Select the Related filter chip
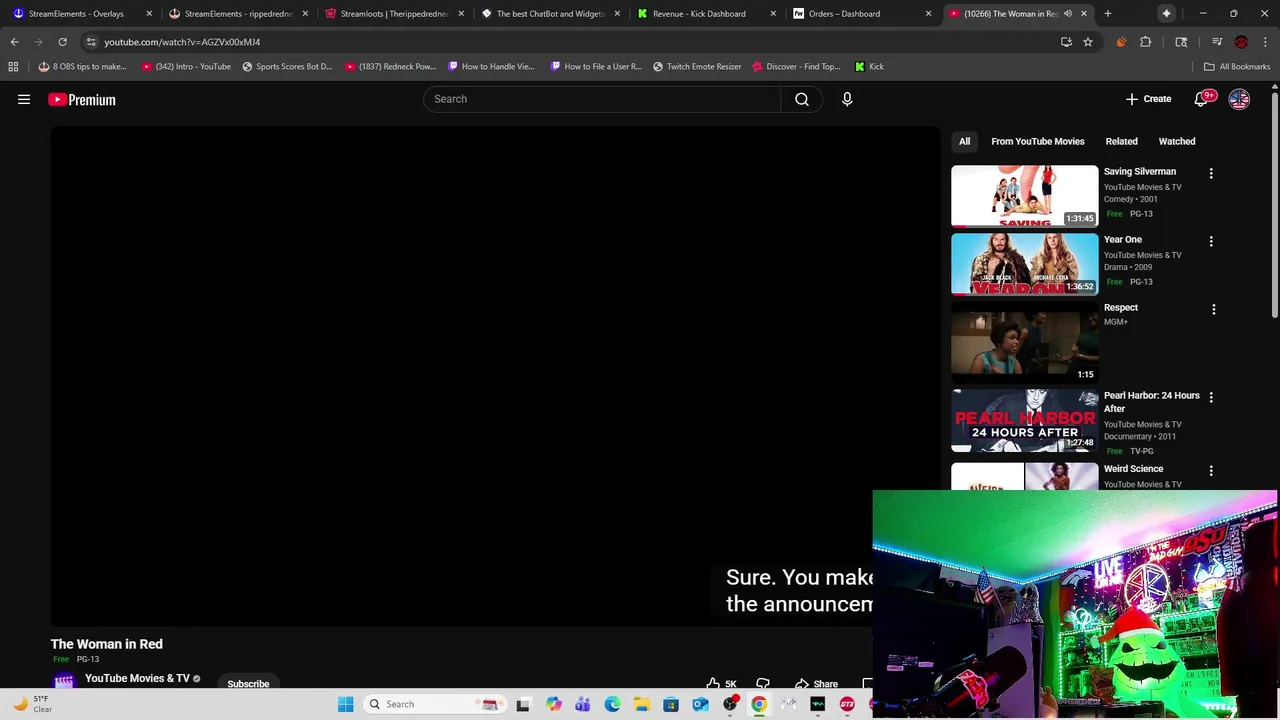Image resolution: width=1280 pixels, height=720 pixels. click(1121, 141)
